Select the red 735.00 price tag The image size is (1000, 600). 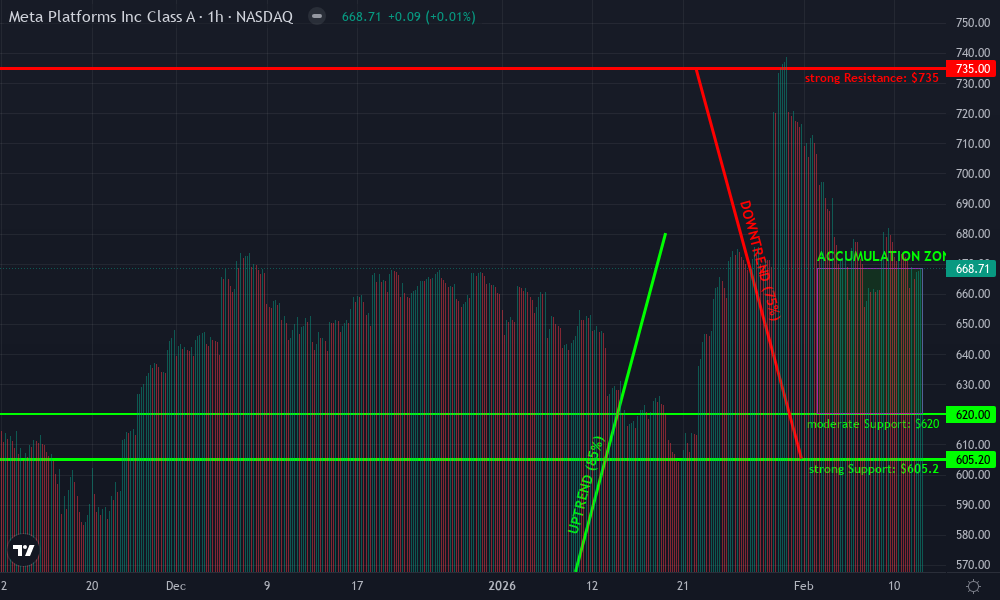click(x=971, y=69)
